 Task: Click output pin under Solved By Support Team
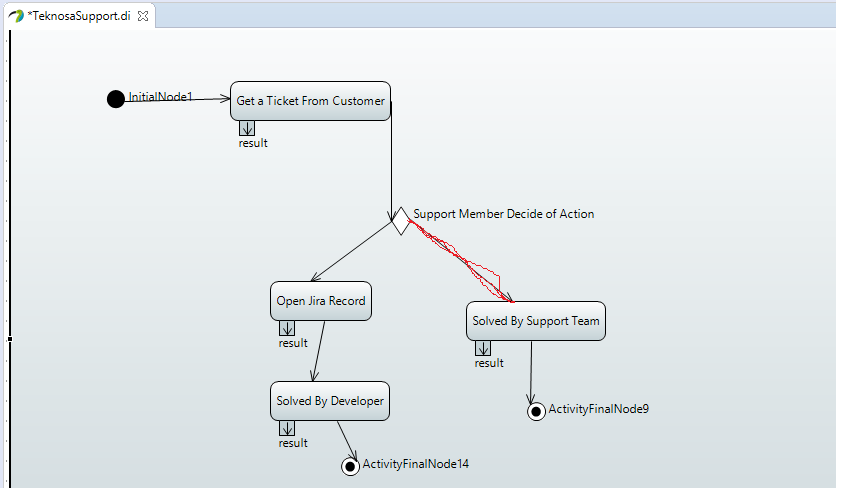click(x=483, y=348)
